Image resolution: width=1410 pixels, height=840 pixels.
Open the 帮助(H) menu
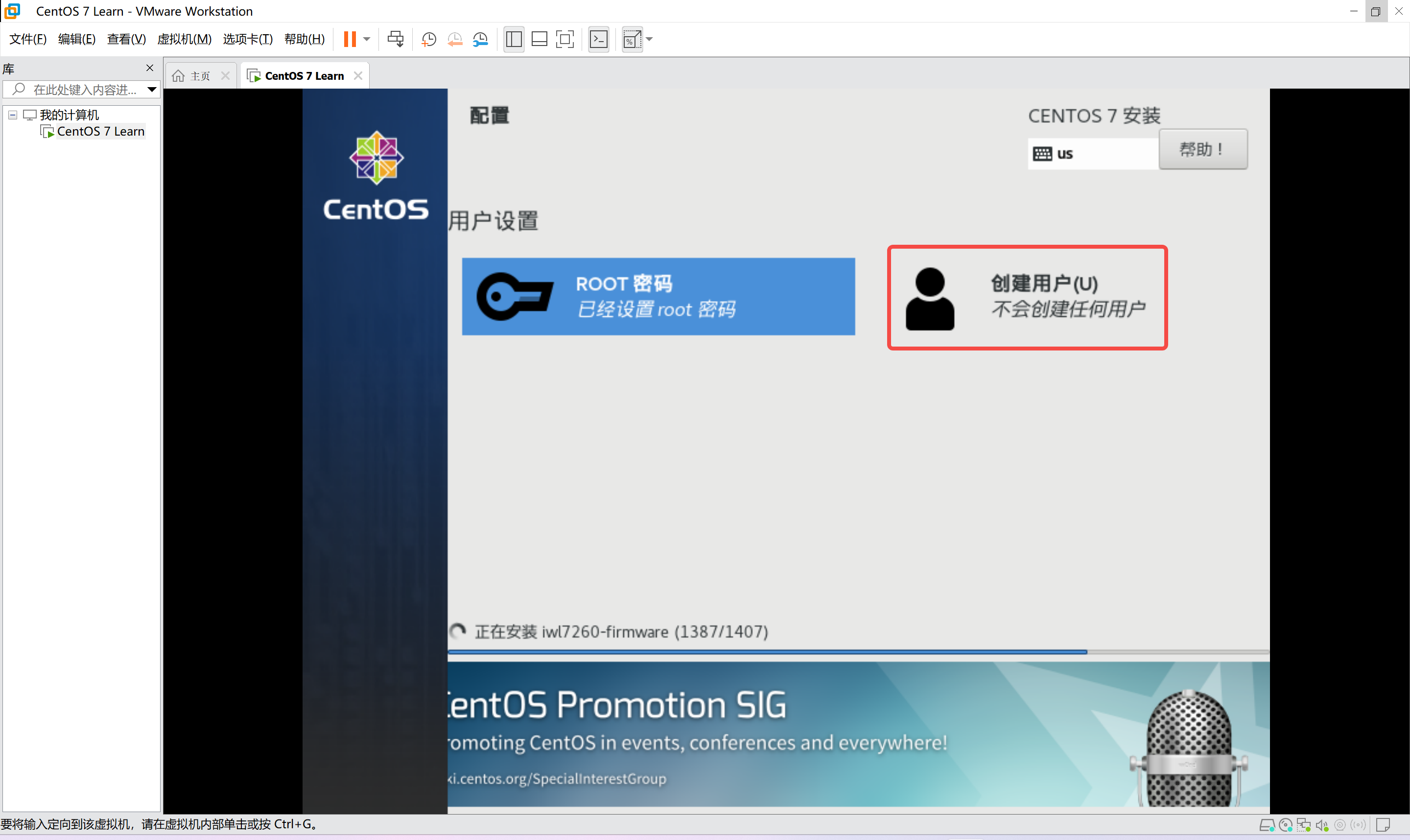point(305,39)
